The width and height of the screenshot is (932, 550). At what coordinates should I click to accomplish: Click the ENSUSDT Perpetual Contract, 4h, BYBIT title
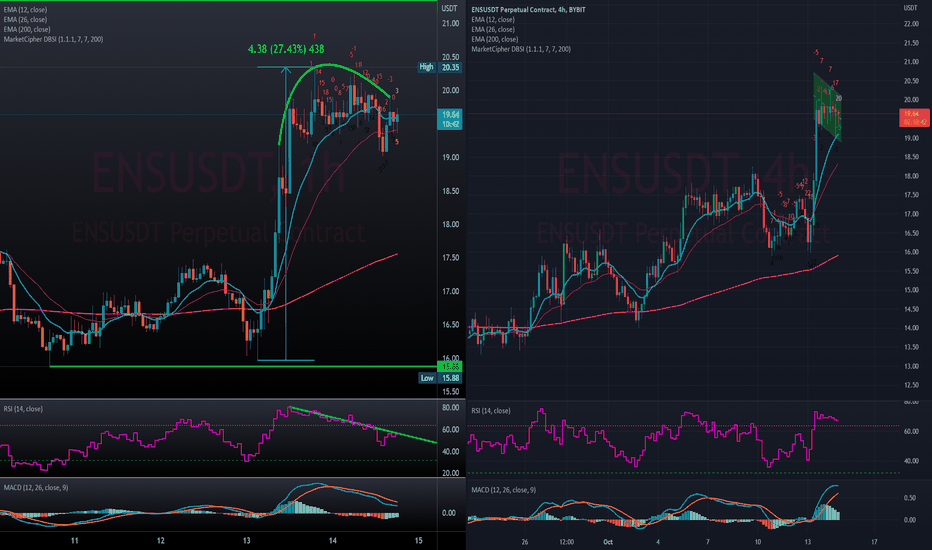pyautogui.click(x=528, y=10)
